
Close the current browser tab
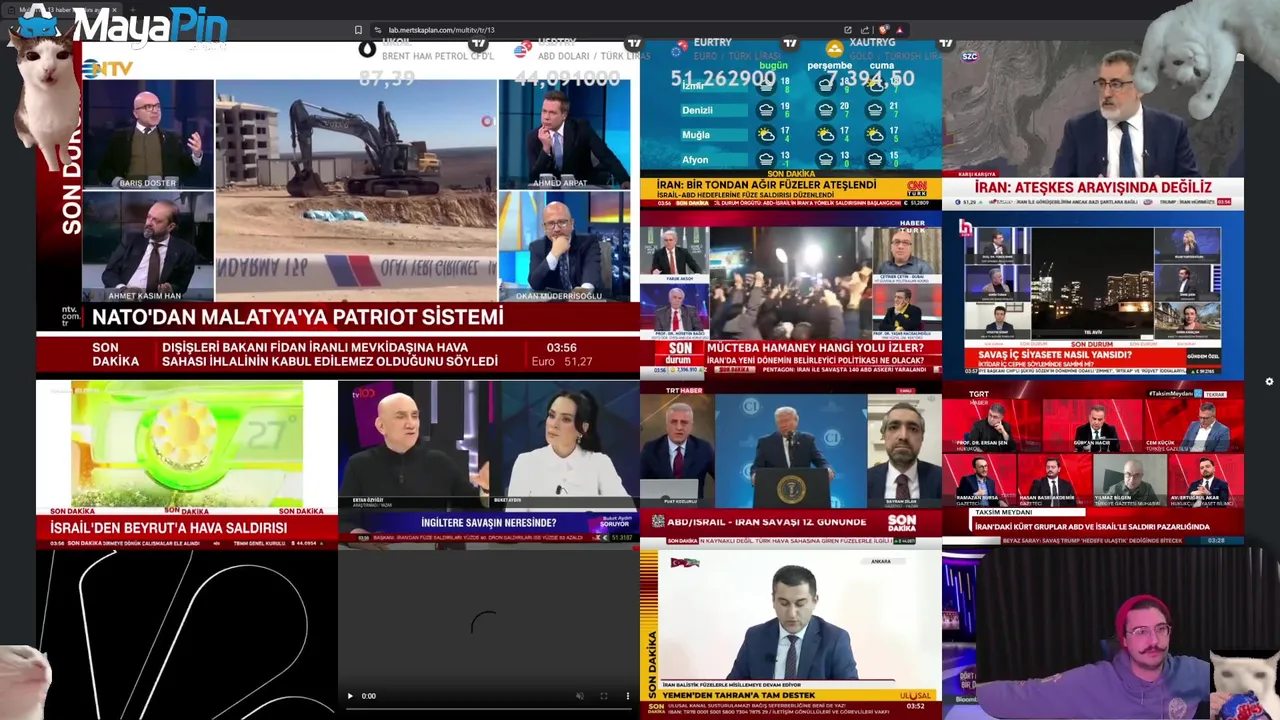114,10
